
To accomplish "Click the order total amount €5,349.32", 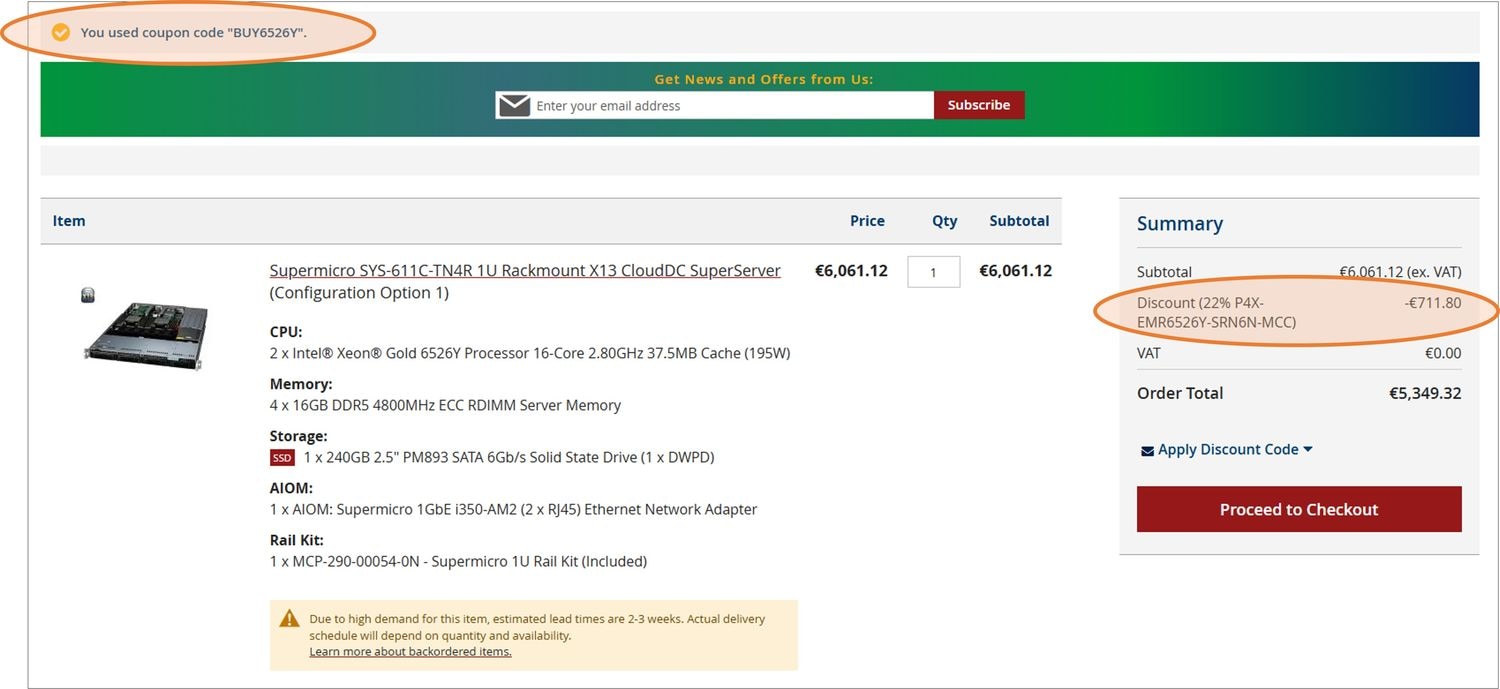I will 1425,393.
